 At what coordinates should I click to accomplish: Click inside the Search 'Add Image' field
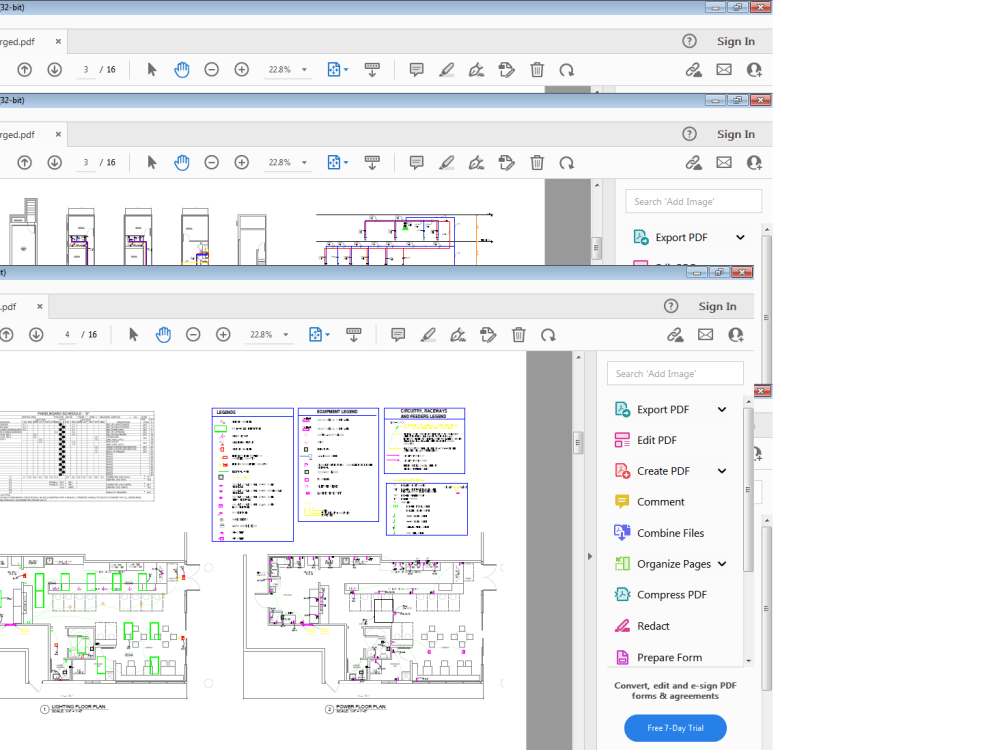pos(674,372)
